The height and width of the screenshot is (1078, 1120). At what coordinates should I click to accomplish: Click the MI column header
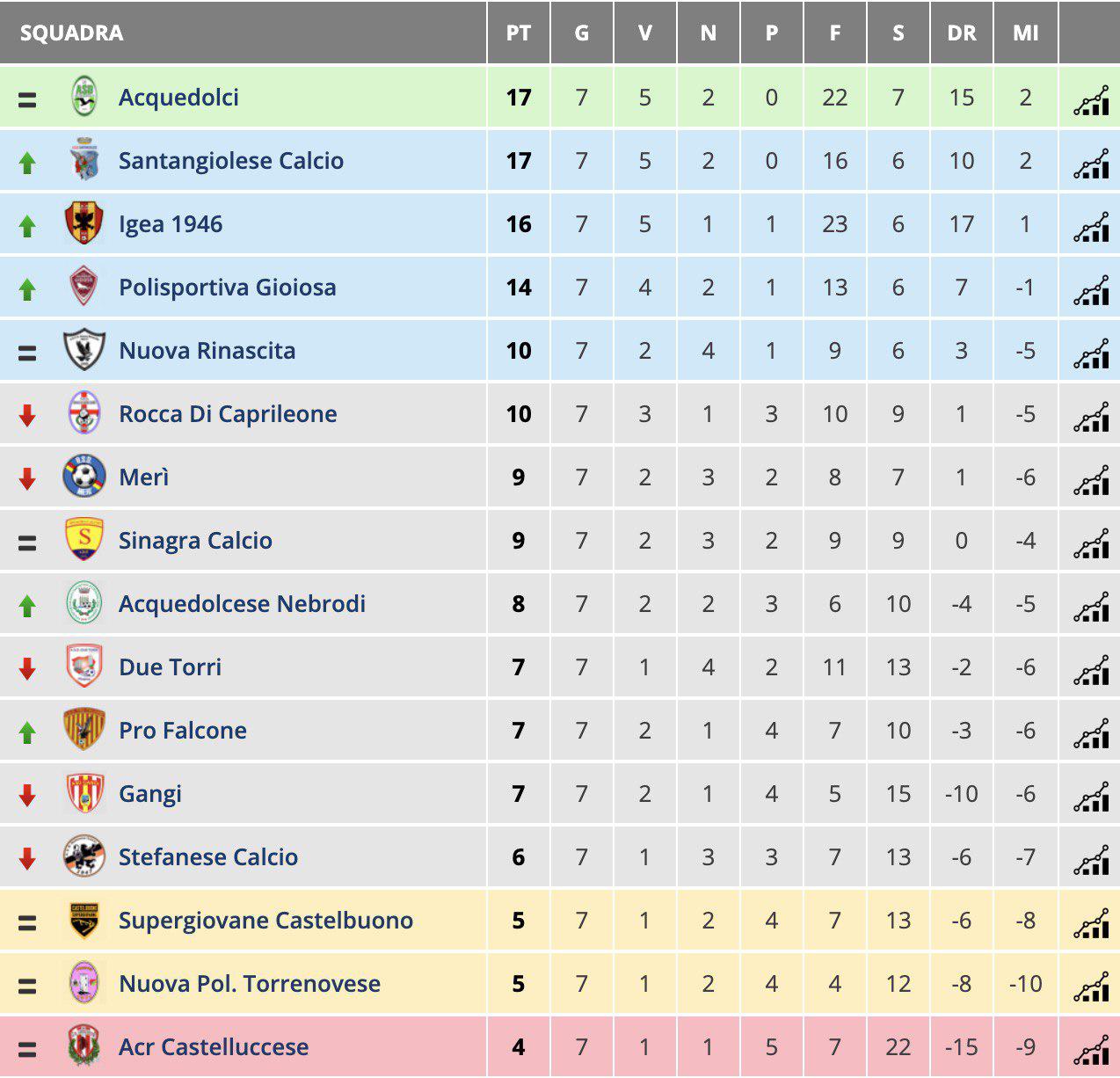[x=1025, y=33]
